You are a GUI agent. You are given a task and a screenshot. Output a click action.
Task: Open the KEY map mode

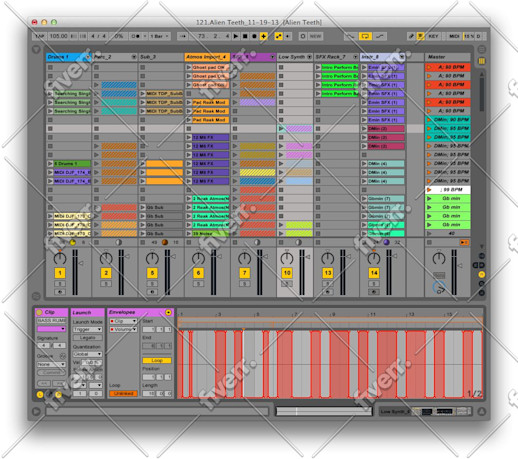[x=433, y=36]
